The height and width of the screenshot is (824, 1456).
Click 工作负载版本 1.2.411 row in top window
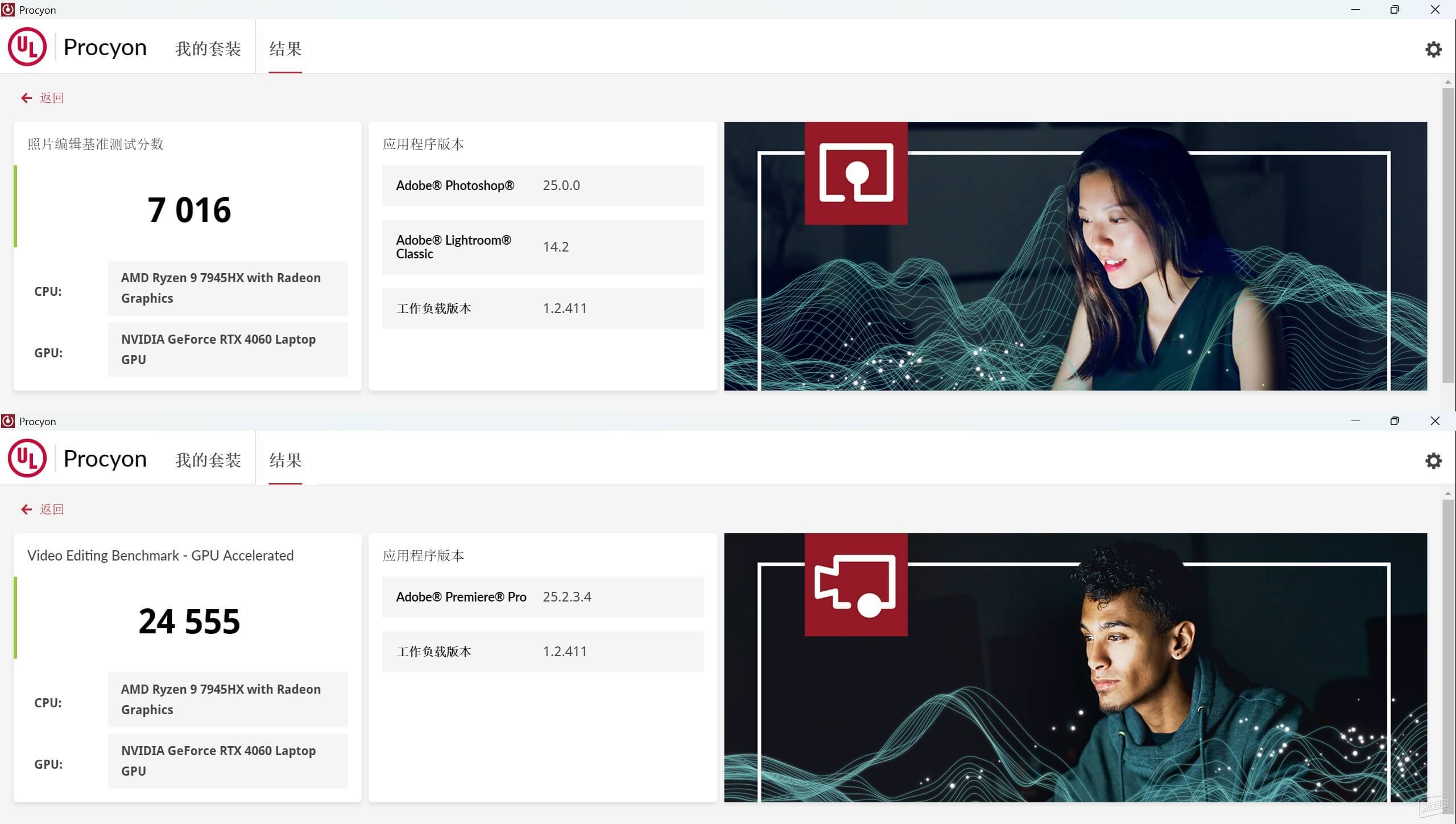pos(543,308)
